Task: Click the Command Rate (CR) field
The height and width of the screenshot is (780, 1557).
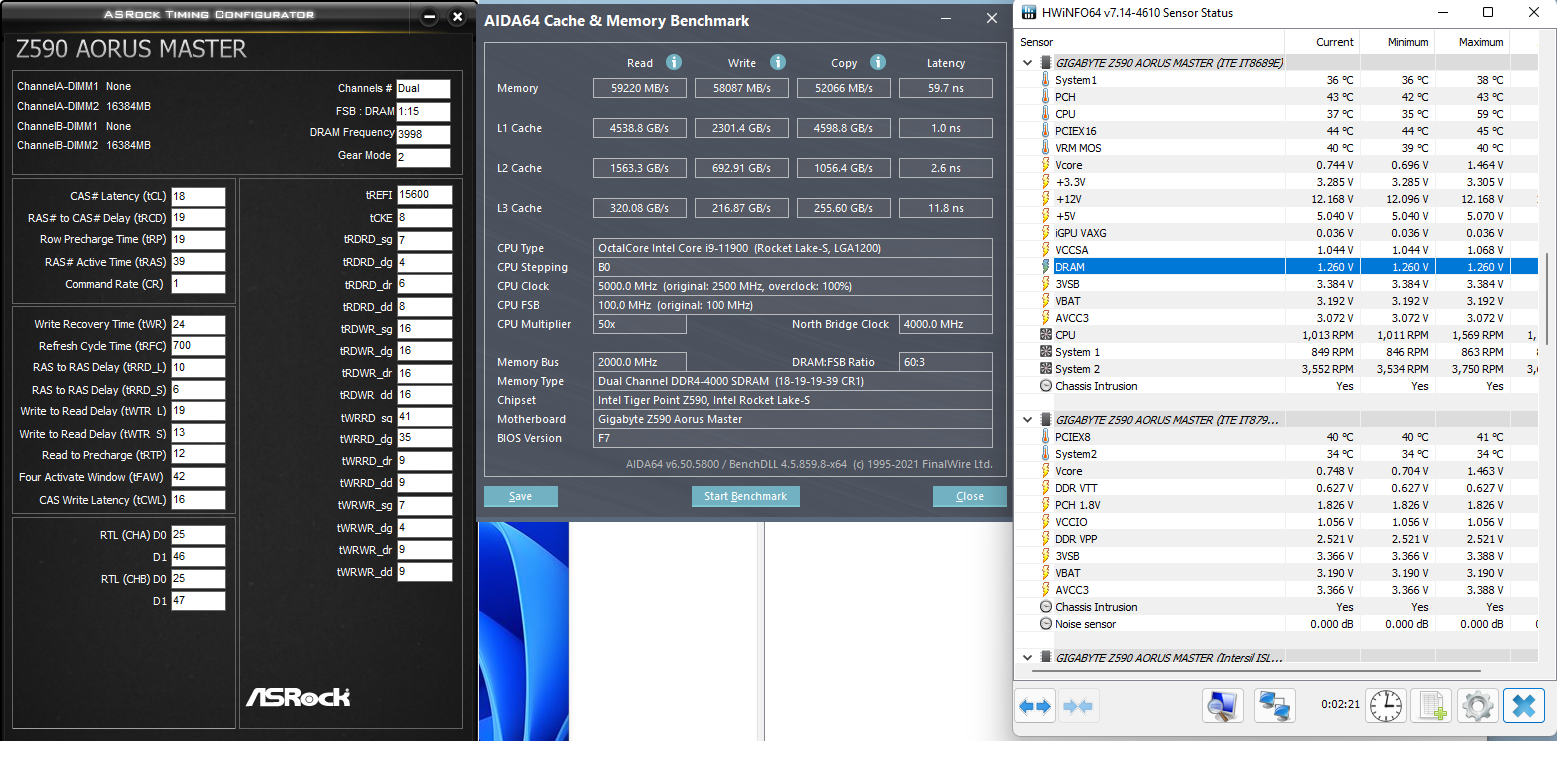Action: [x=198, y=284]
